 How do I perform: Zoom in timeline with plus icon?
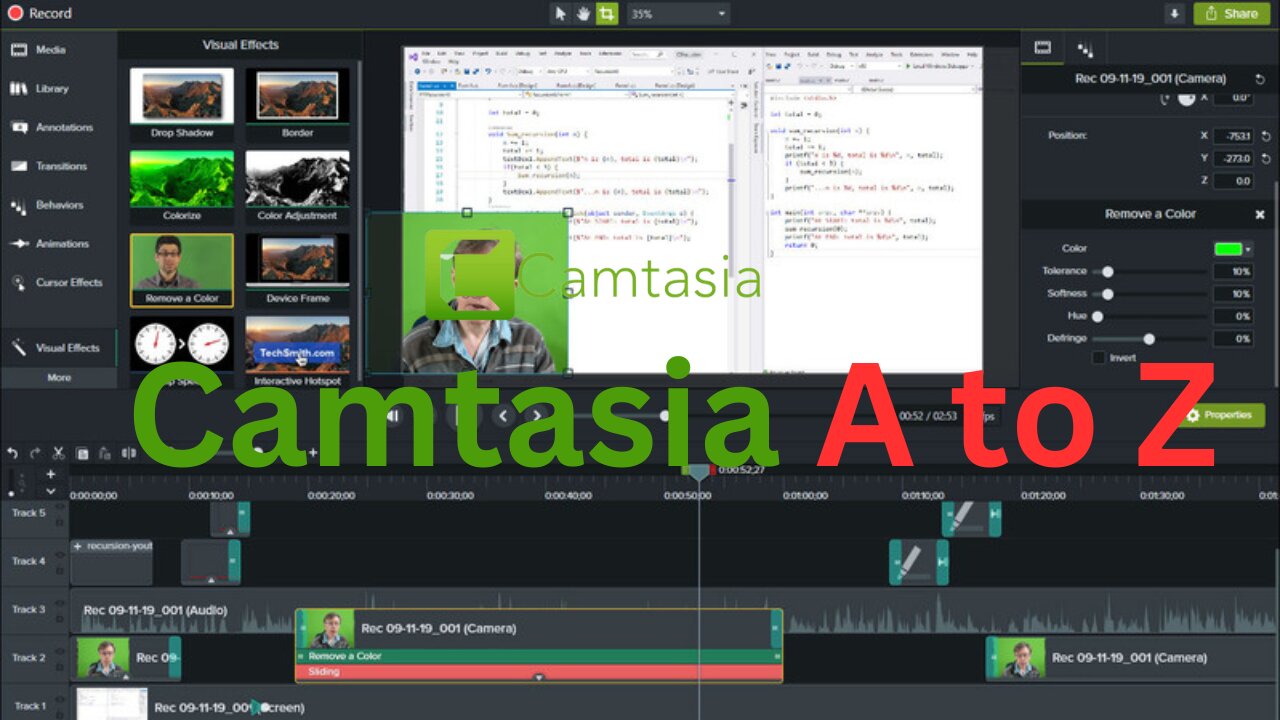[312, 453]
